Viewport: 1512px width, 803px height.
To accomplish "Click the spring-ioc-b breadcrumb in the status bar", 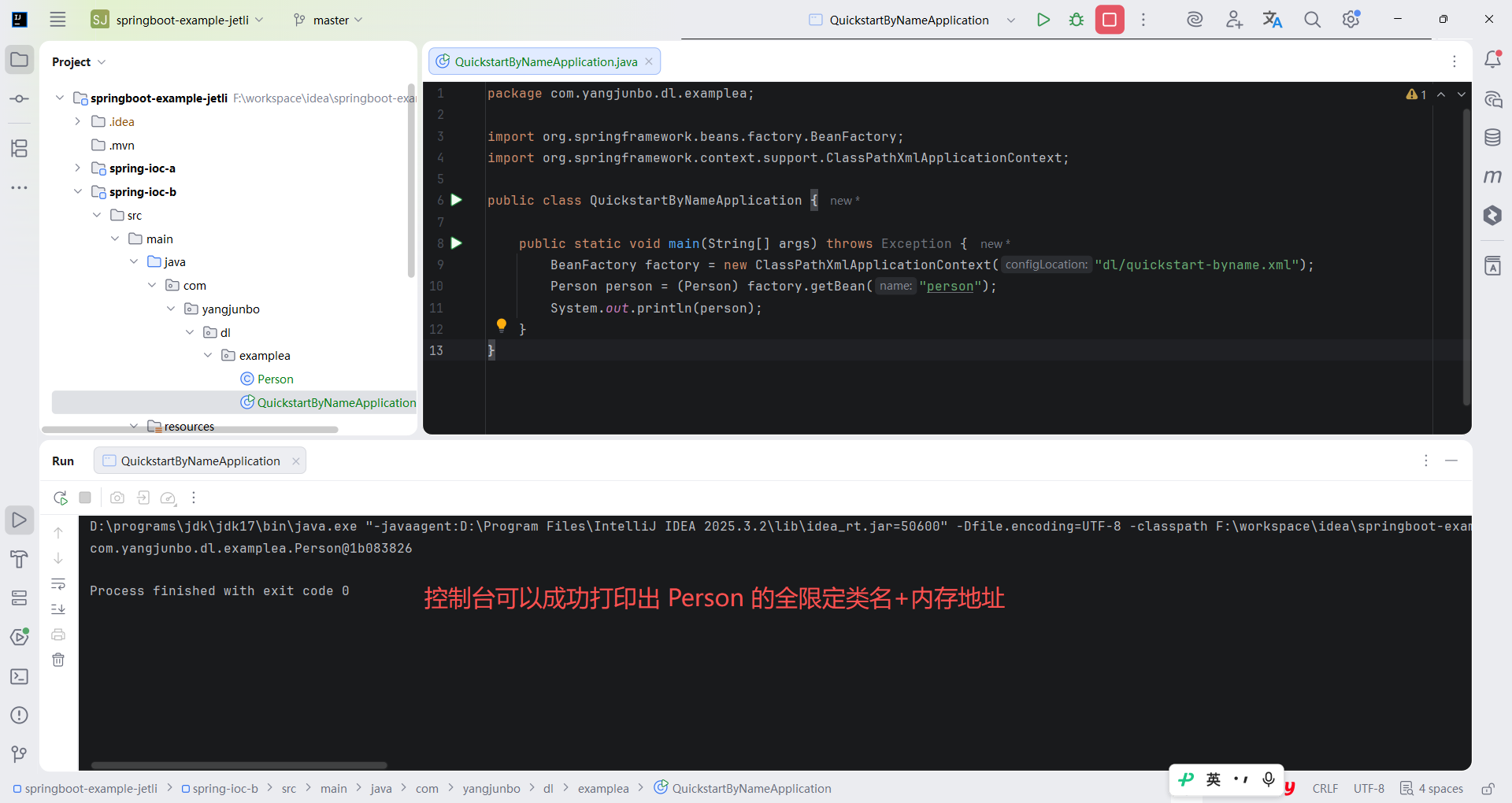I will tap(220, 788).
